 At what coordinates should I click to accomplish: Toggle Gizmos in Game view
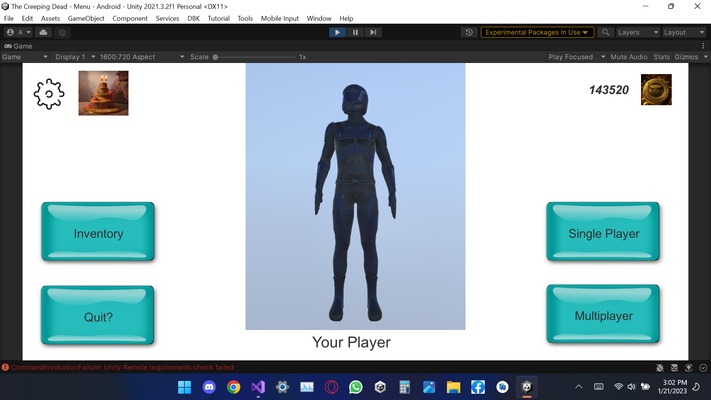click(x=686, y=57)
